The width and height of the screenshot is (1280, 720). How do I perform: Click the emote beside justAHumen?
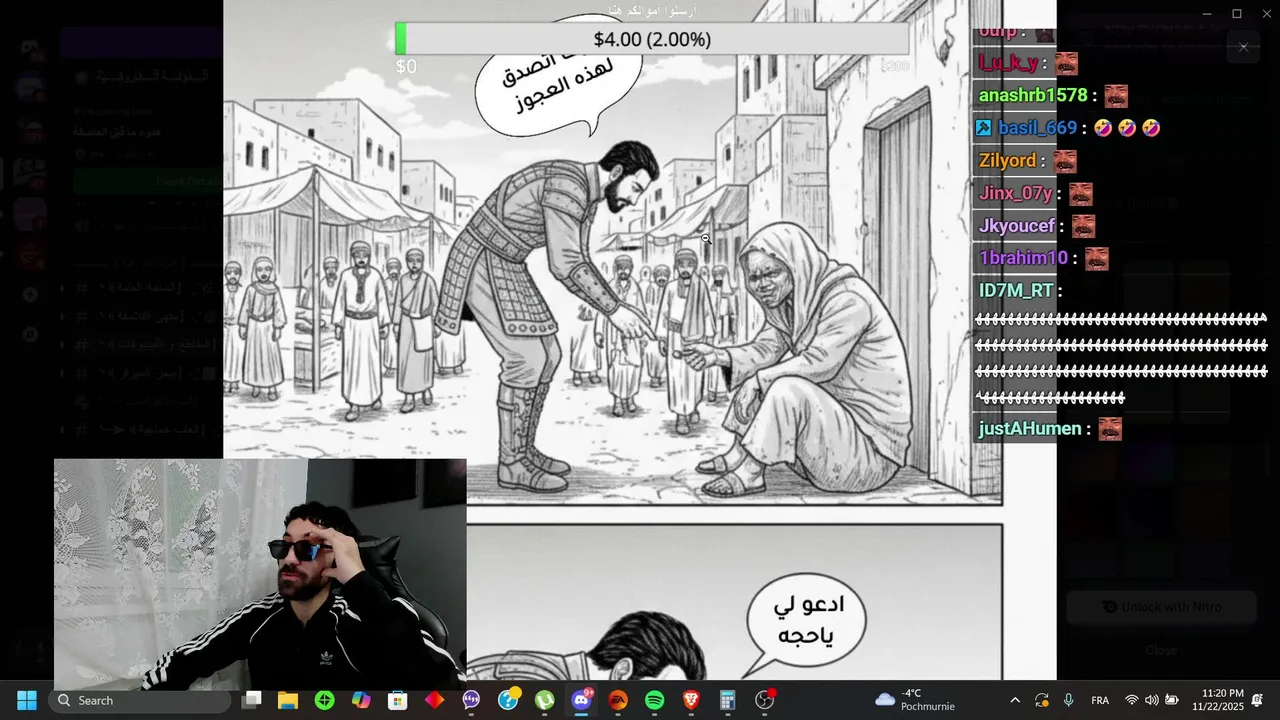[1110, 428]
